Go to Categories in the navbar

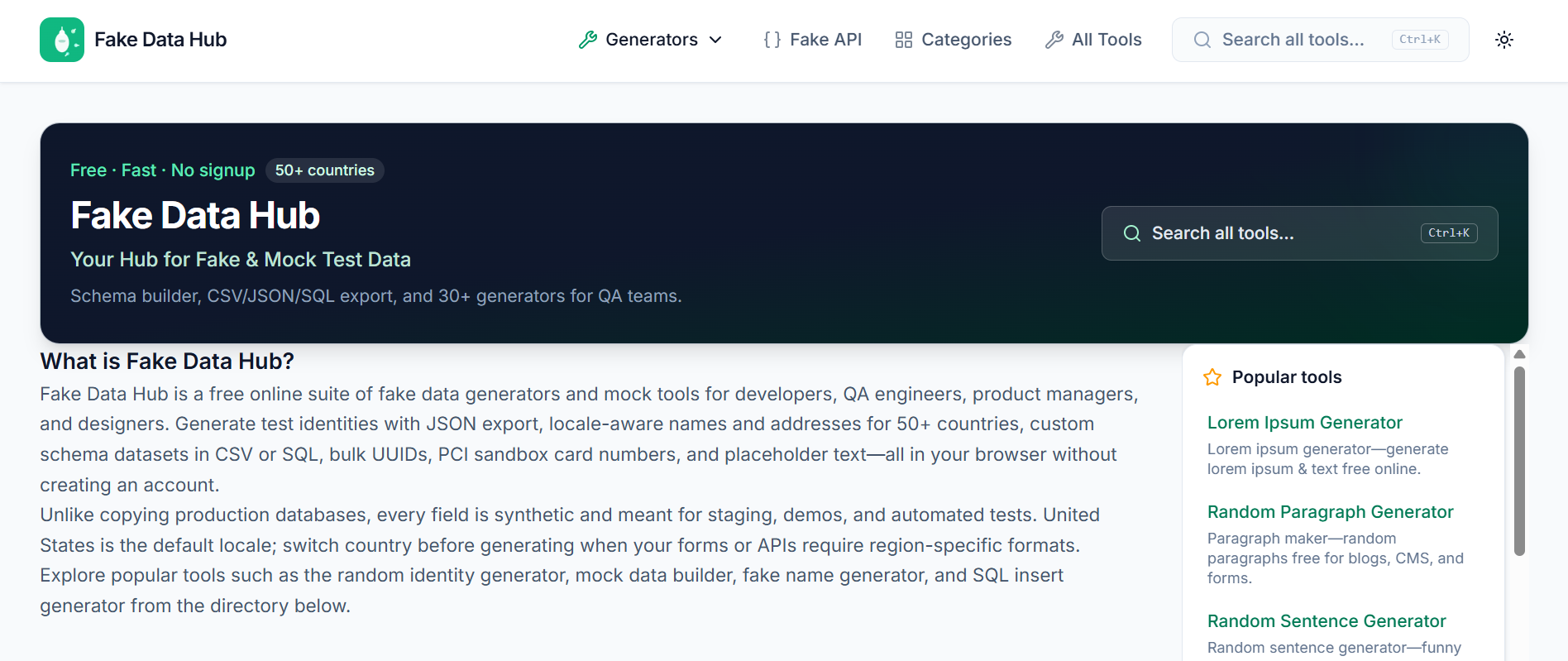[954, 40]
